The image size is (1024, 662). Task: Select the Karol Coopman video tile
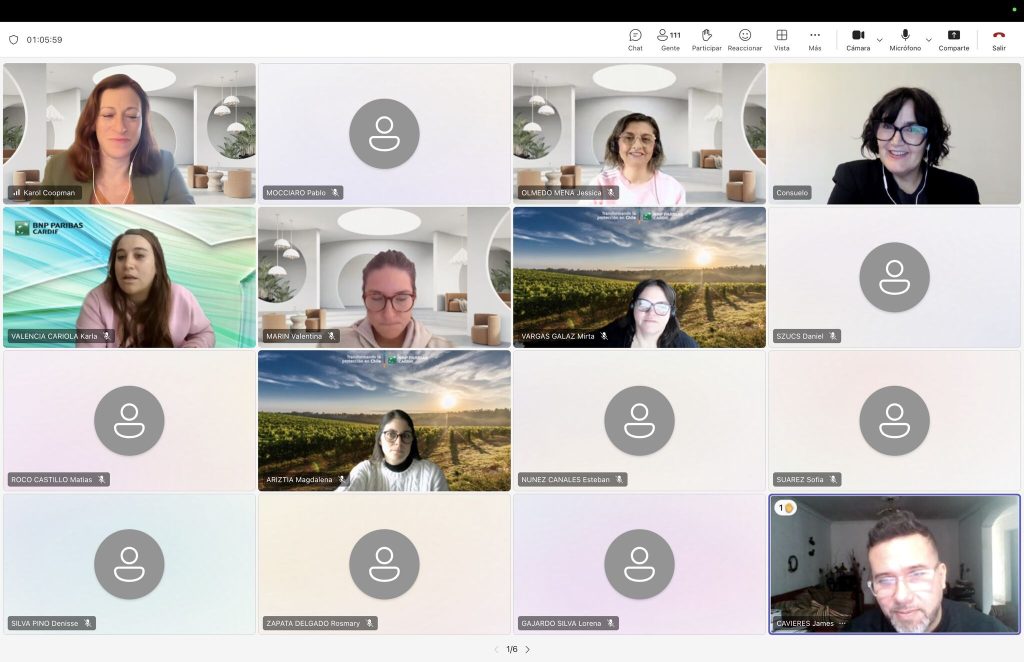(129, 134)
